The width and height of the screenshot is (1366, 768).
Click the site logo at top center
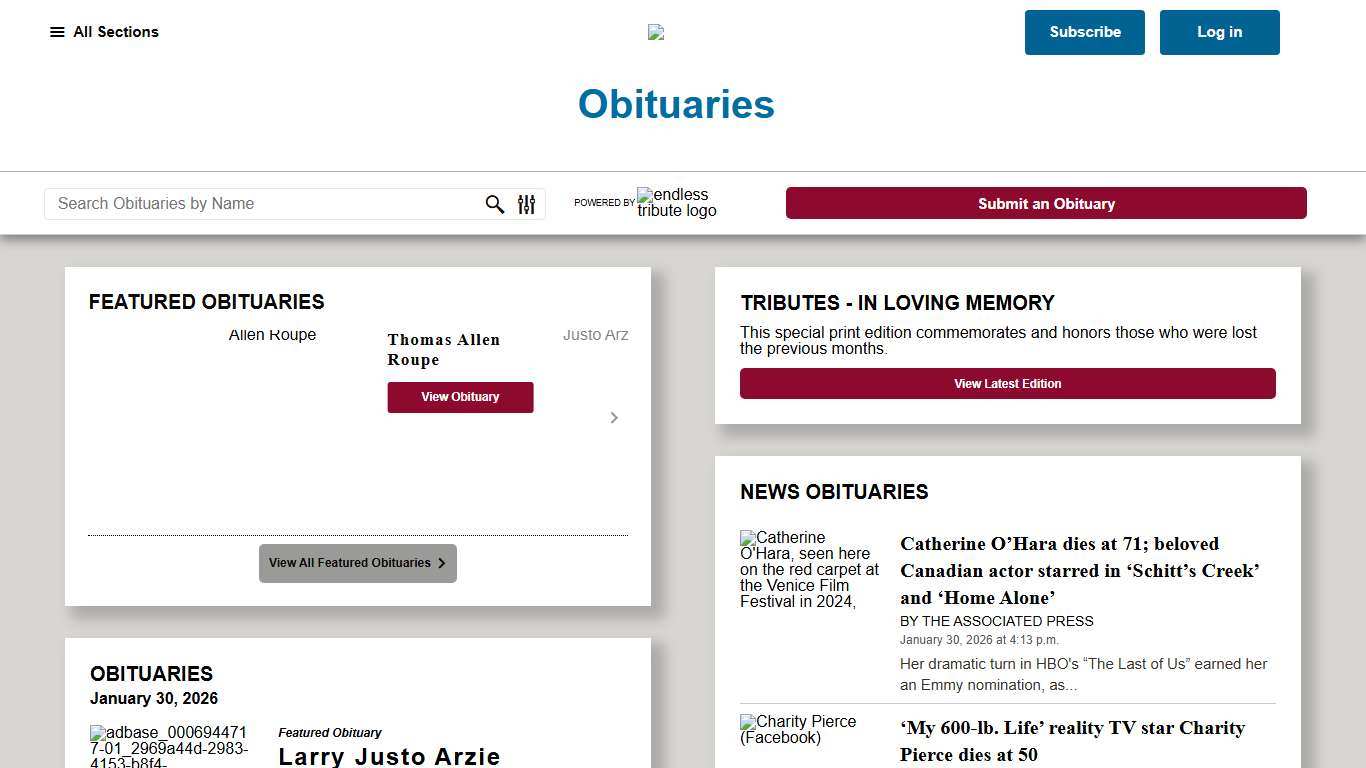[x=655, y=31]
